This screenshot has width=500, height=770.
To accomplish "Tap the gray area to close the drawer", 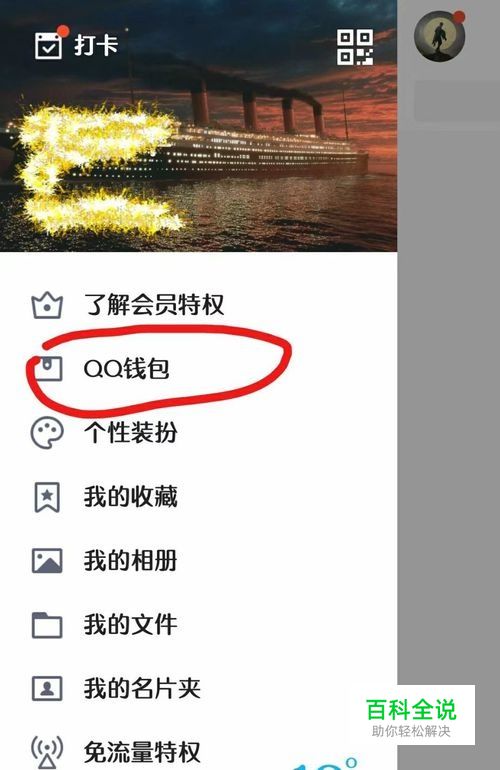I will click(448, 393).
